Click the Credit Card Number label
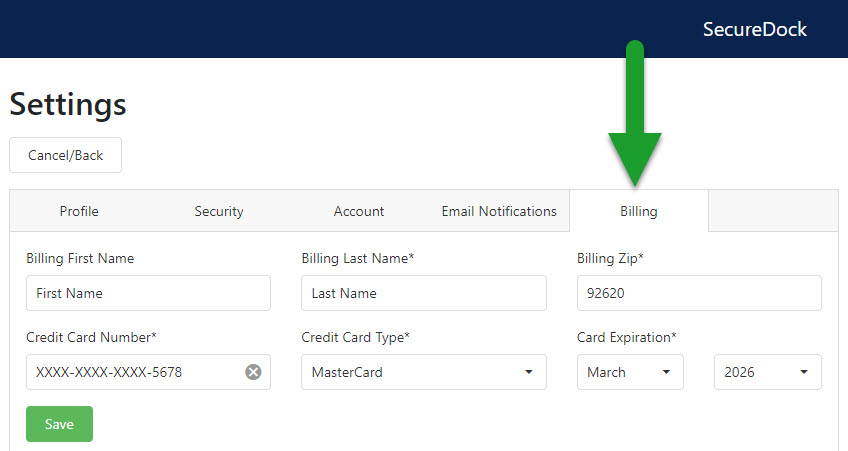Image resolution: width=848 pixels, height=451 pixels. click(91, 337)
